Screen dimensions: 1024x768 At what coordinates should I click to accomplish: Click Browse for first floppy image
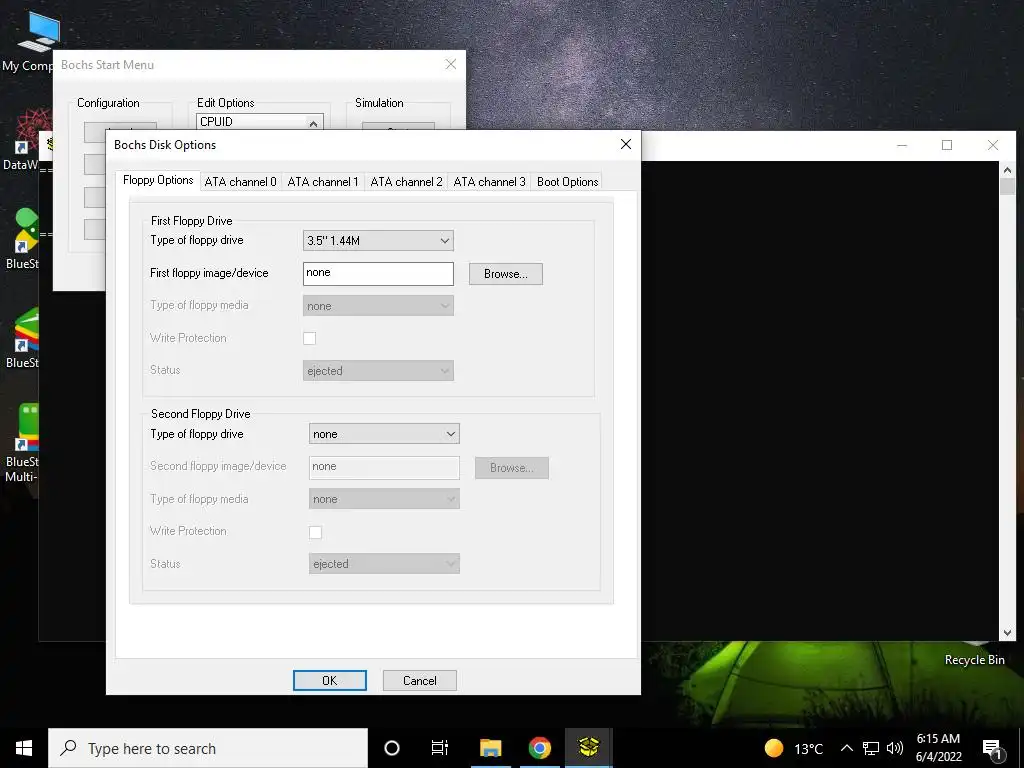click(505, 274)
